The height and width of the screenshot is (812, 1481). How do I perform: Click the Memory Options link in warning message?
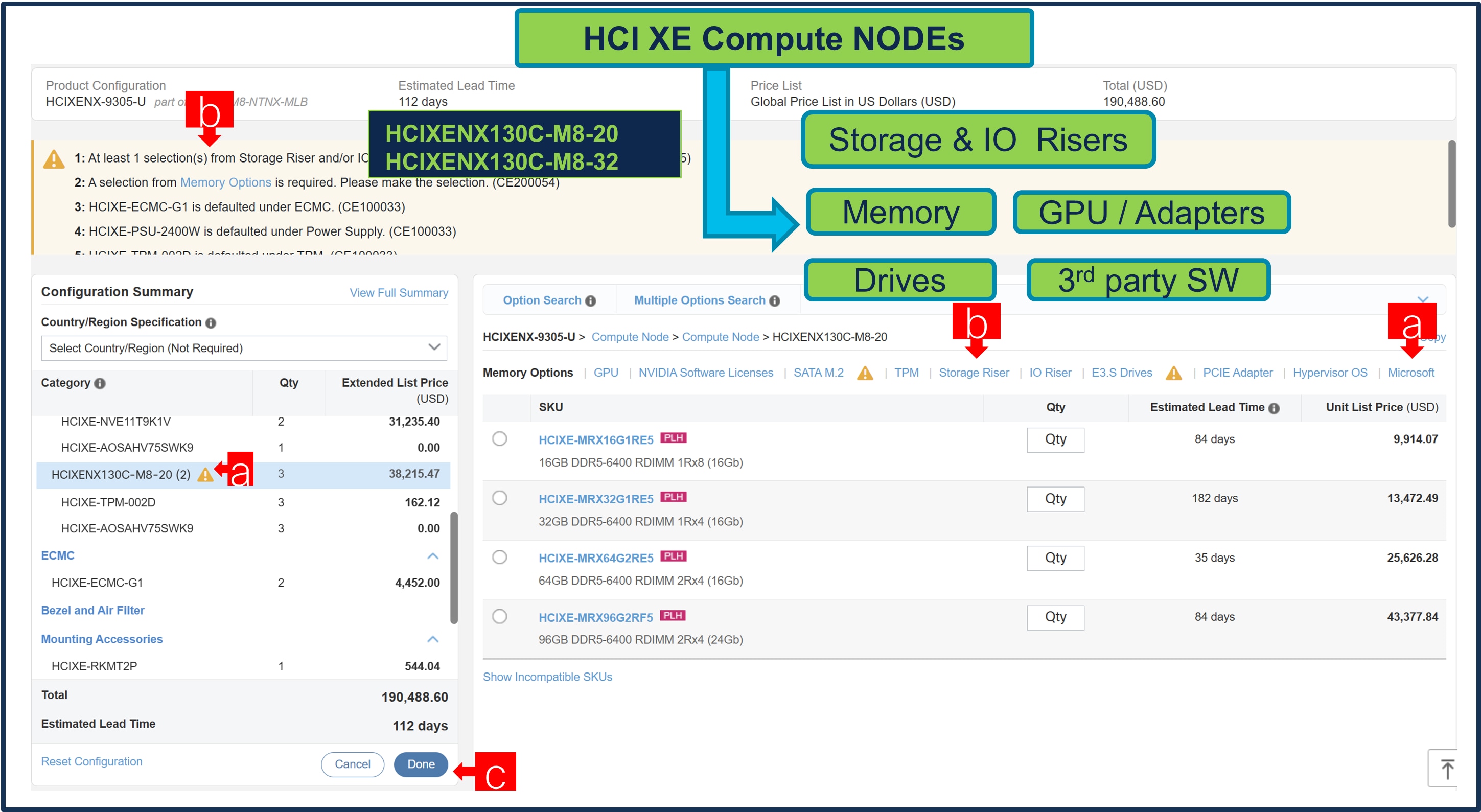225,182
